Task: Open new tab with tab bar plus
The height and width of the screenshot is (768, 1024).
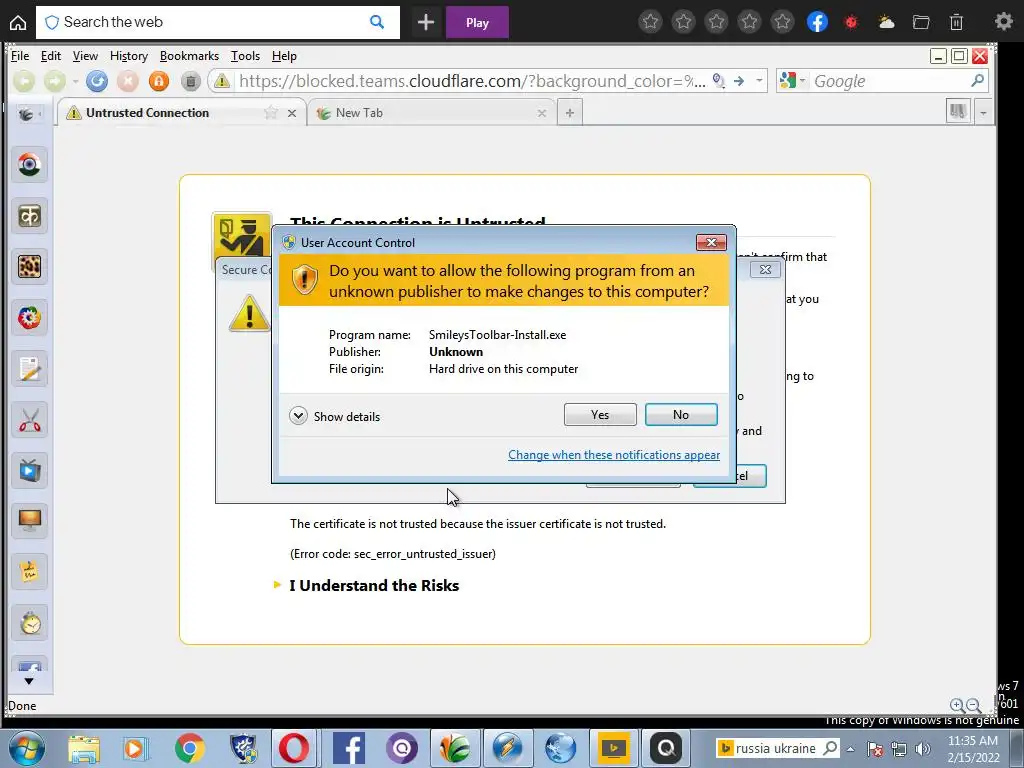Action: 569,113
